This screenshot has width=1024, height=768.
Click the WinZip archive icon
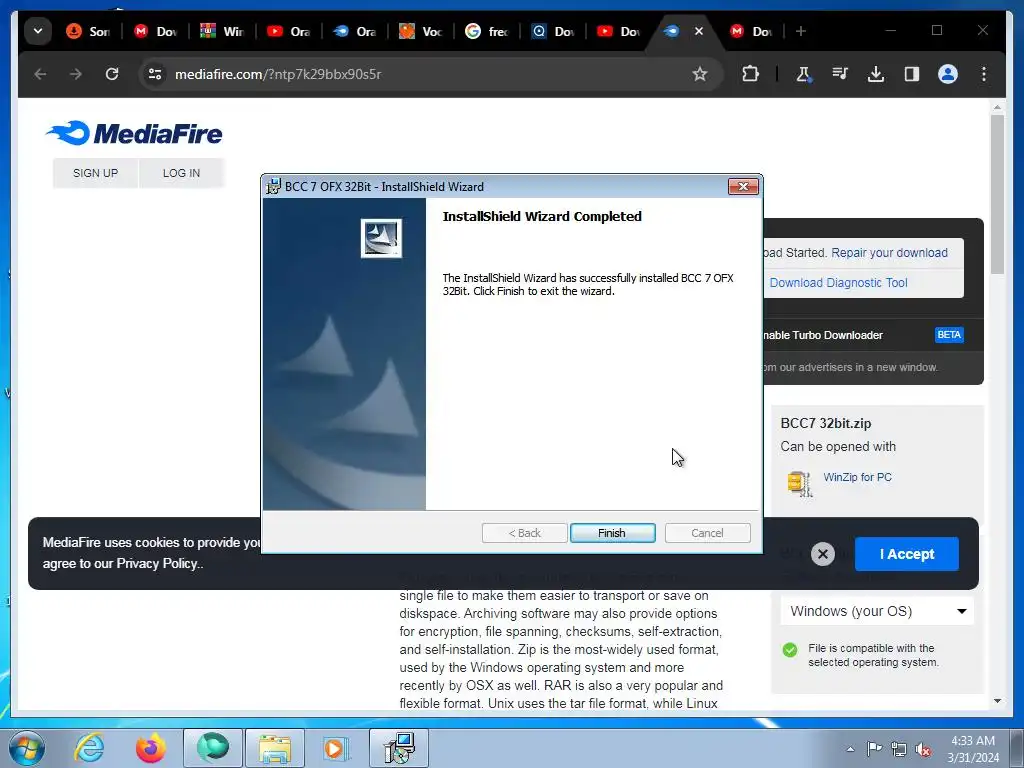pyautogui.click(x=799, y=484)
